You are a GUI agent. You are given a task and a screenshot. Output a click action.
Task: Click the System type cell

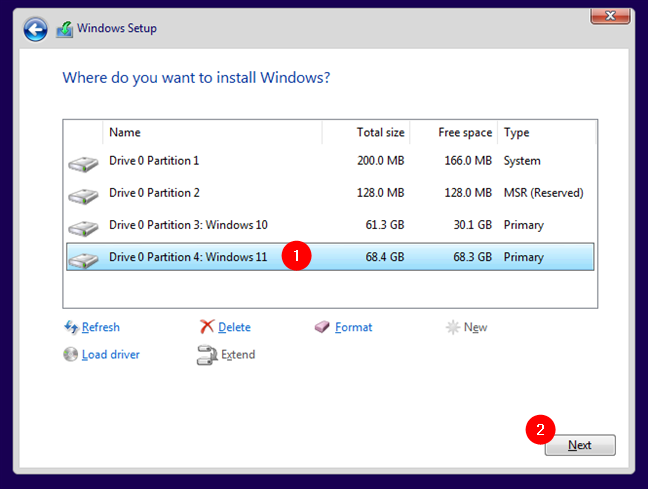tap(522, 161)
